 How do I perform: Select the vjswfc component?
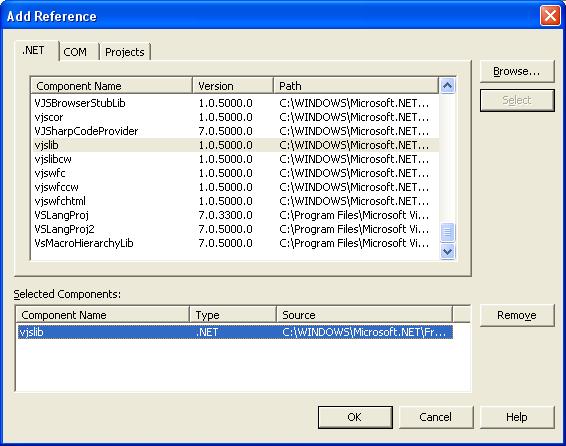[235, 173]
